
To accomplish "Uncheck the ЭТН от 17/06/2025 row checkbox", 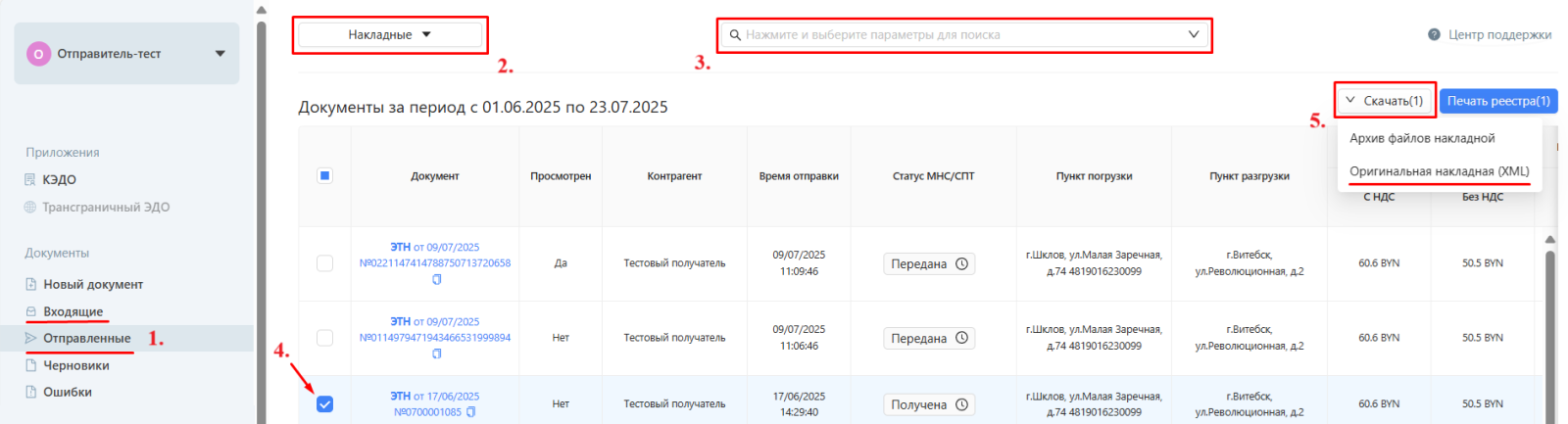I will coord(324,403).
